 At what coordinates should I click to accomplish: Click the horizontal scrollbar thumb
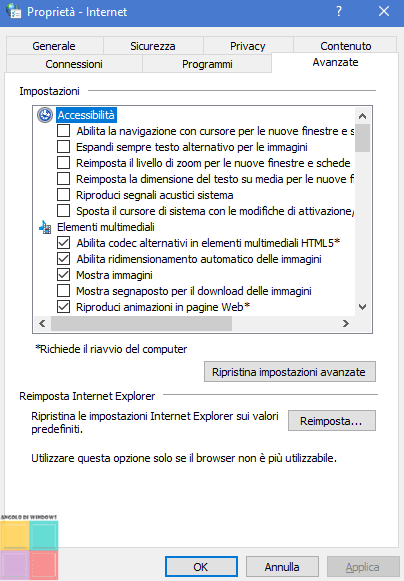(x=142, y=323)
